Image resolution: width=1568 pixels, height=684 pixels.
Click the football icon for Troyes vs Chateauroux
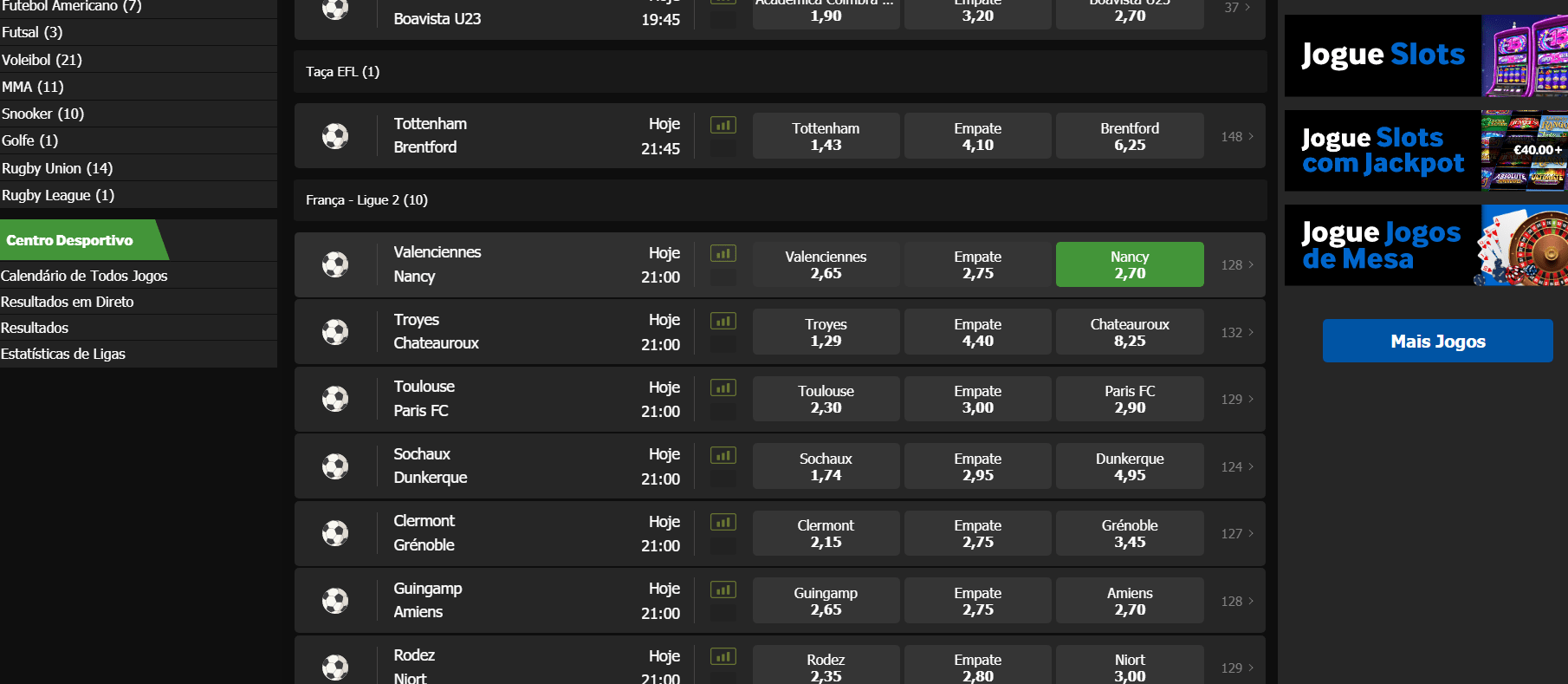click(335, 332)
